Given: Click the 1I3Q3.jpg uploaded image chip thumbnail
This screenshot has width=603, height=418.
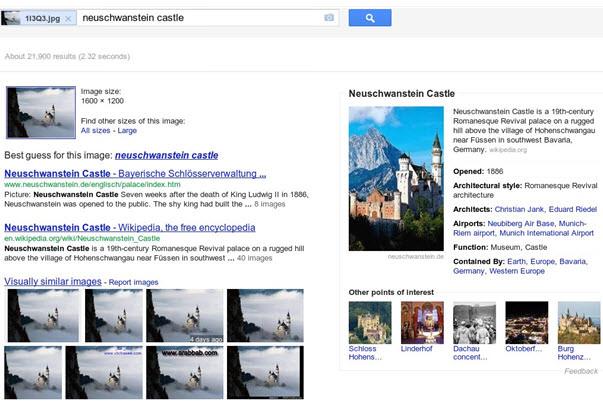Looking at the screenshot, I should pyautogui.click(x=11, y=18).
